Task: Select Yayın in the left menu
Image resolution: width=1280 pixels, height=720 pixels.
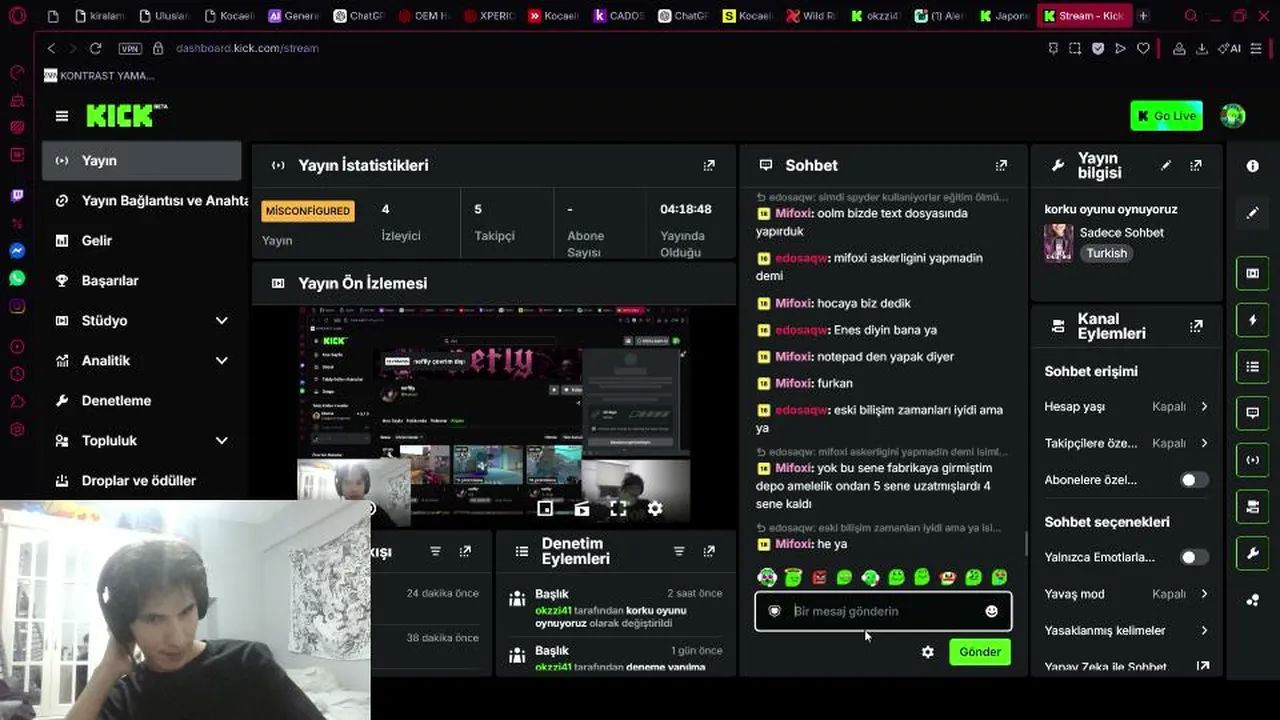Action: click(x=142, y=161)
